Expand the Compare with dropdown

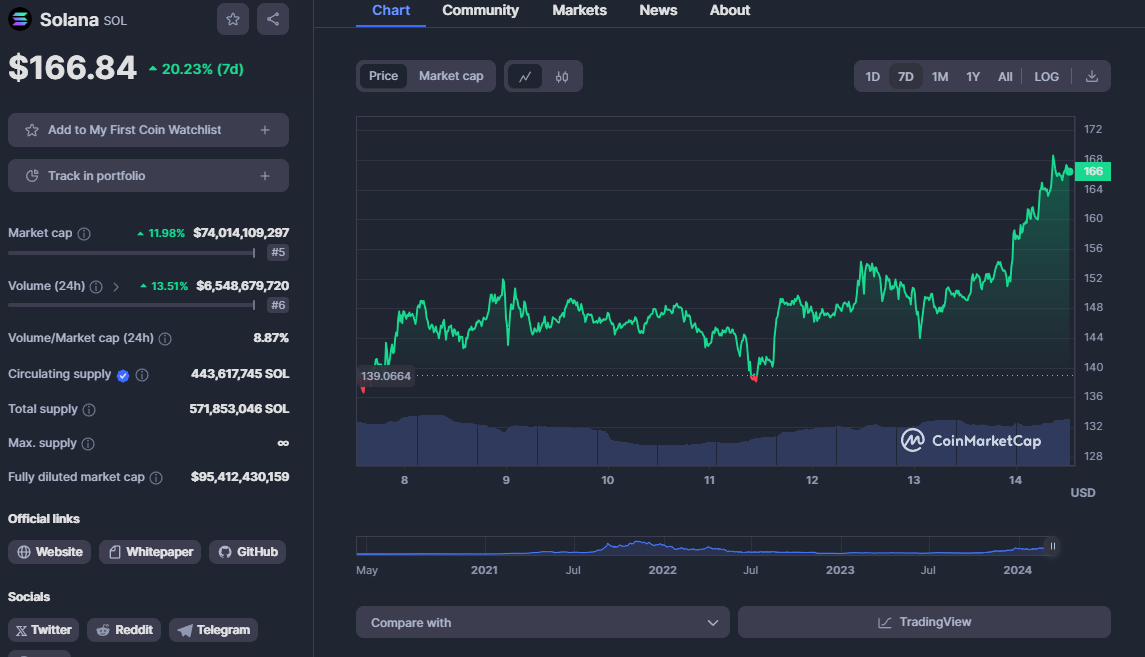(x=543, y=622)
